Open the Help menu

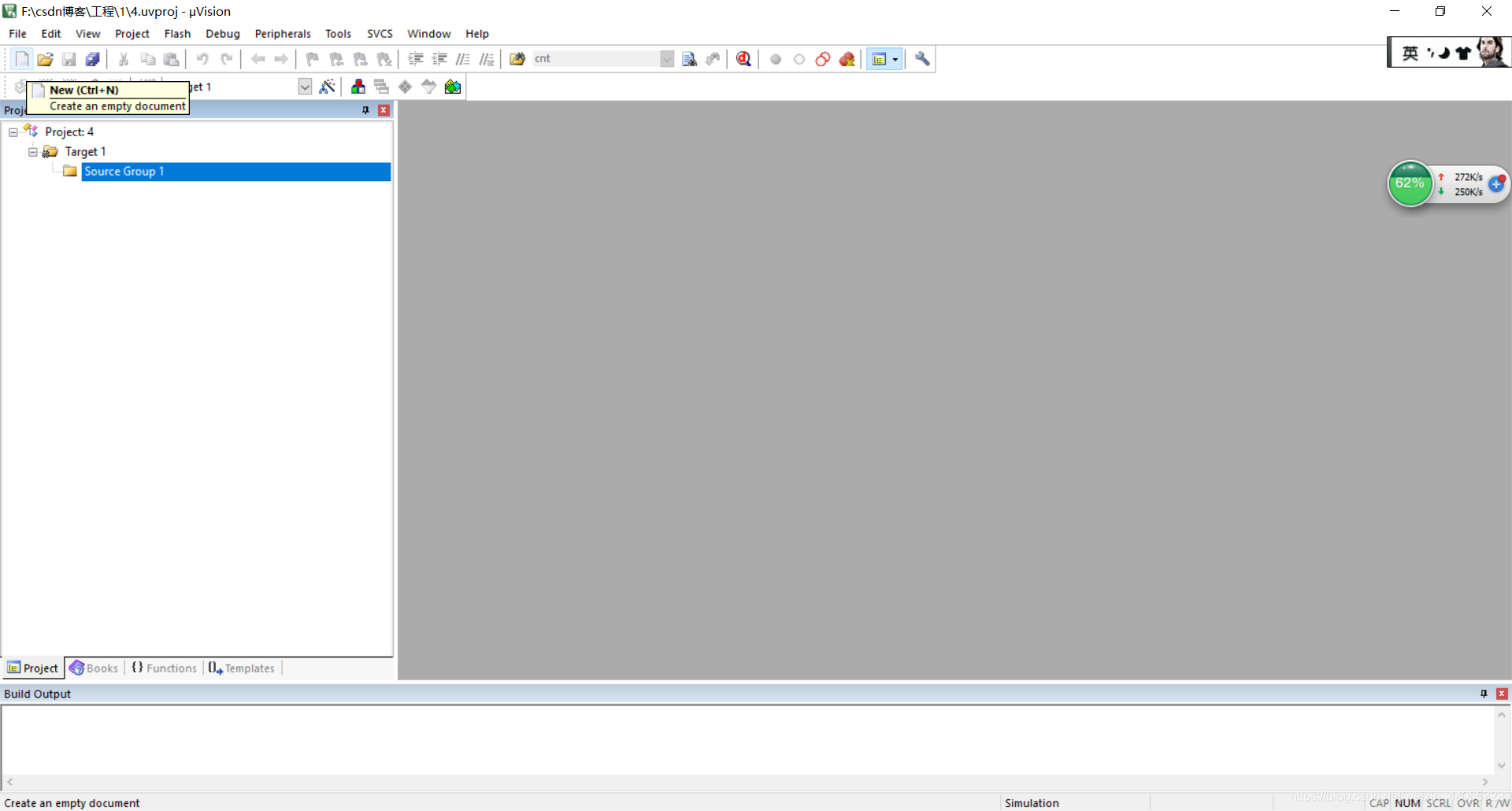[x=477, y=34]
